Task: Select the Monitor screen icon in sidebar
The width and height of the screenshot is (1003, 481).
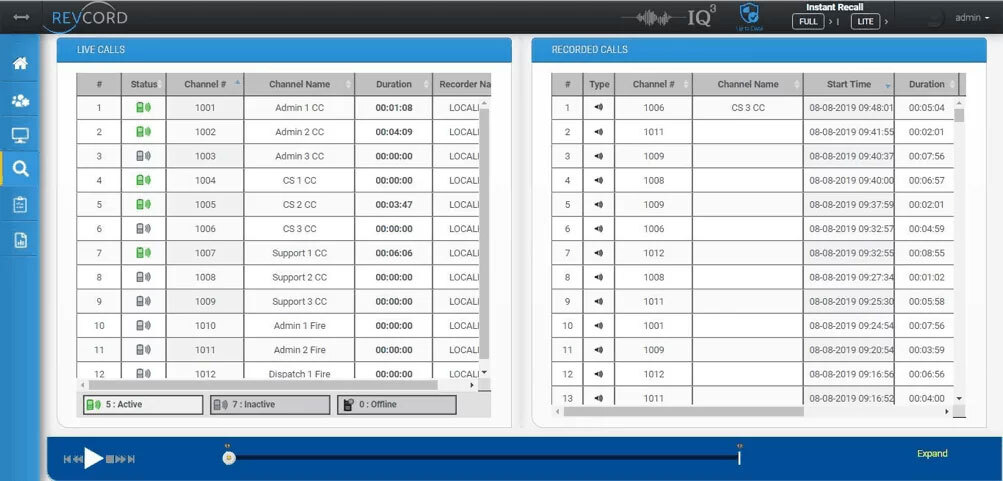Action: pos(20,135)
